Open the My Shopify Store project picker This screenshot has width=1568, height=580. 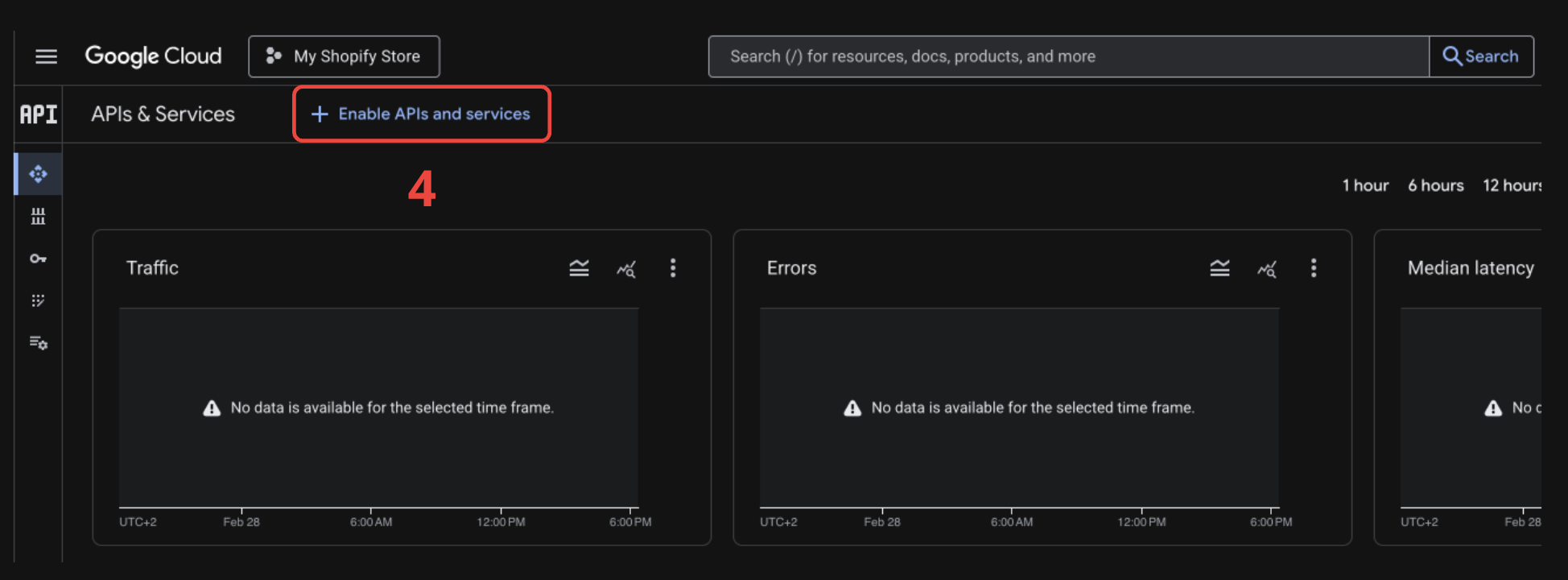click(344, 56)
